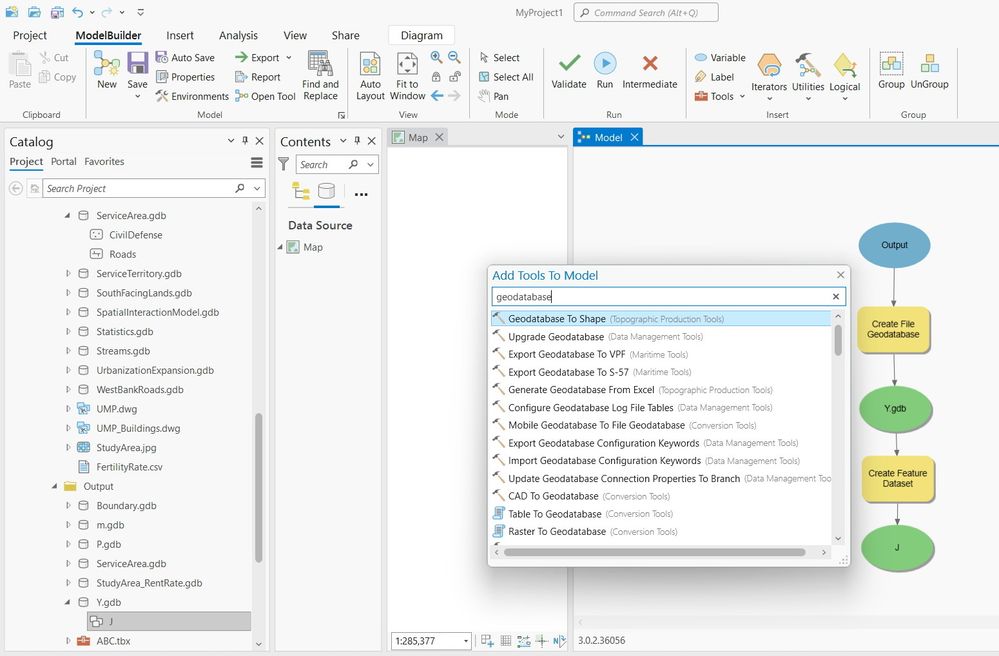Open model Properties
This screenshot has height=656, width=999.
coord(185,77)
